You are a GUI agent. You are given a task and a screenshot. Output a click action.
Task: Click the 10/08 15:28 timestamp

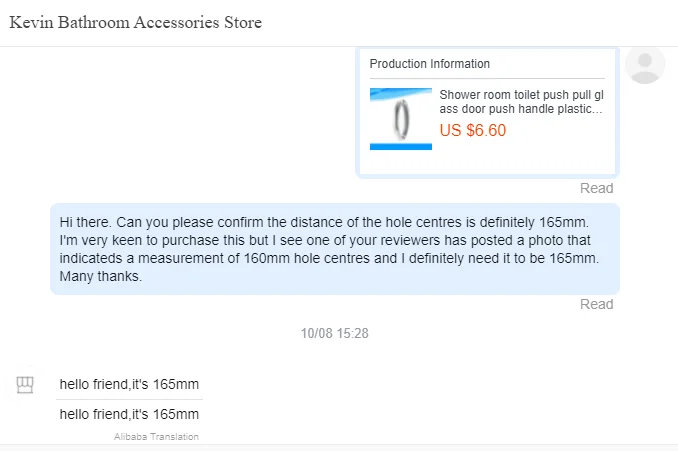[x=334, y=333]
